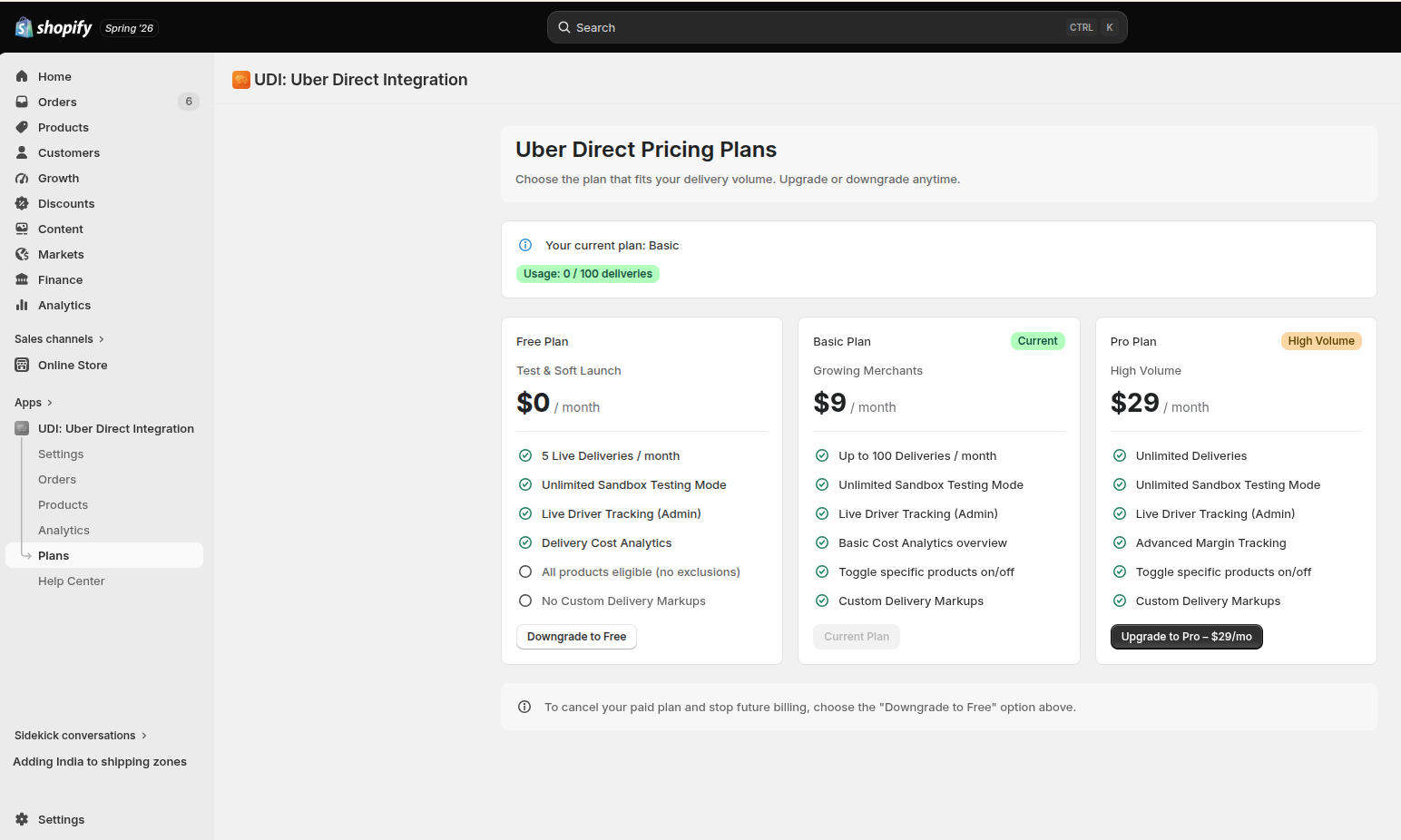
Task: Click the info icon in cancellation notice
Action: 524,707
